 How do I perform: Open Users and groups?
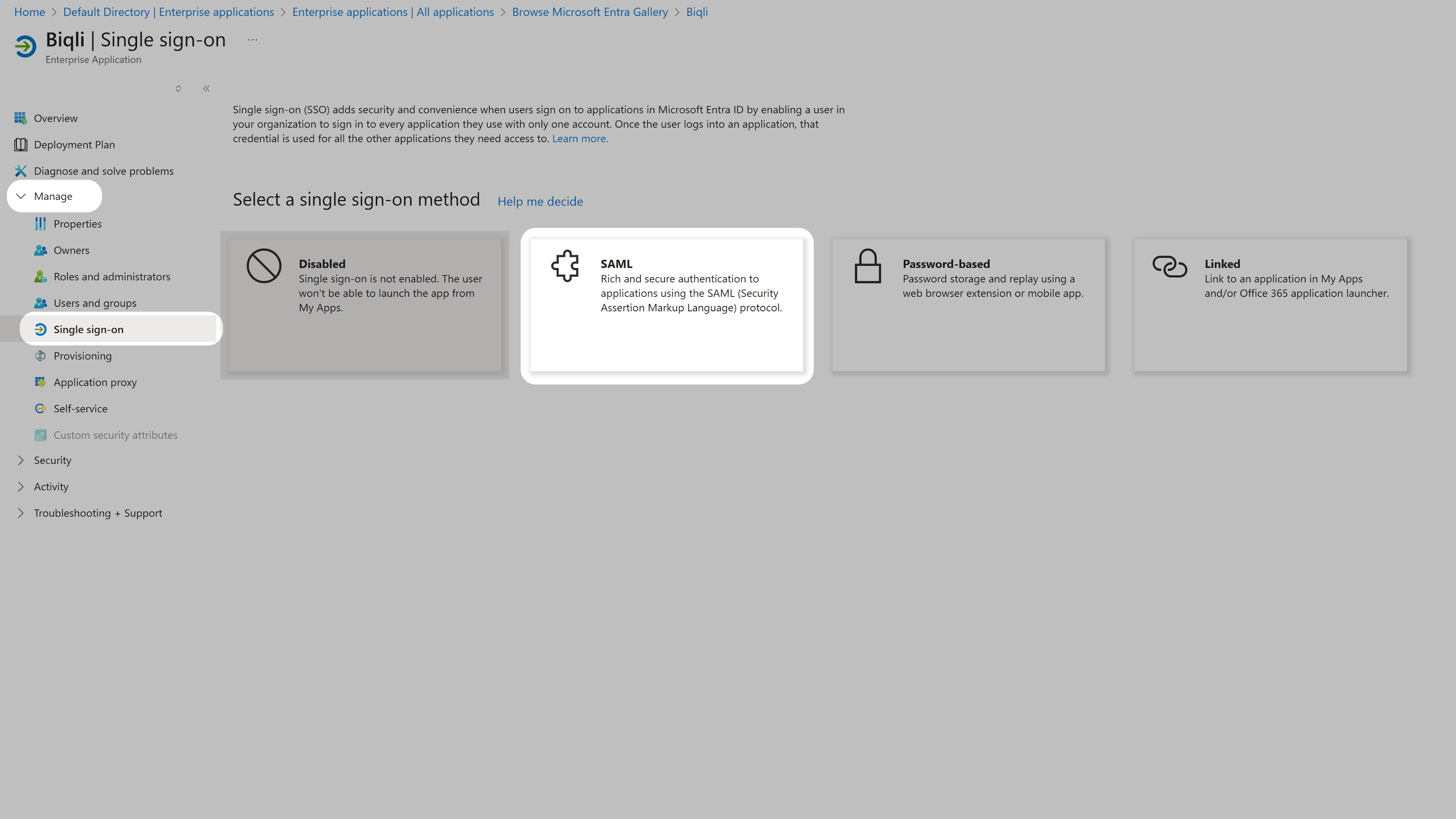pyautogui.click(x=95, y=303)
